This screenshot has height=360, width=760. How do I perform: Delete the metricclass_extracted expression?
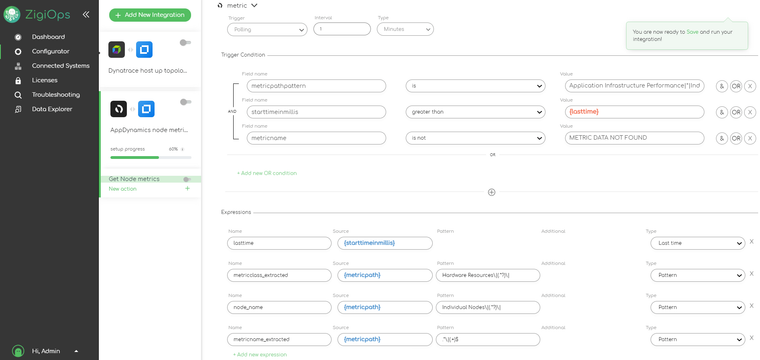point(752,273)
